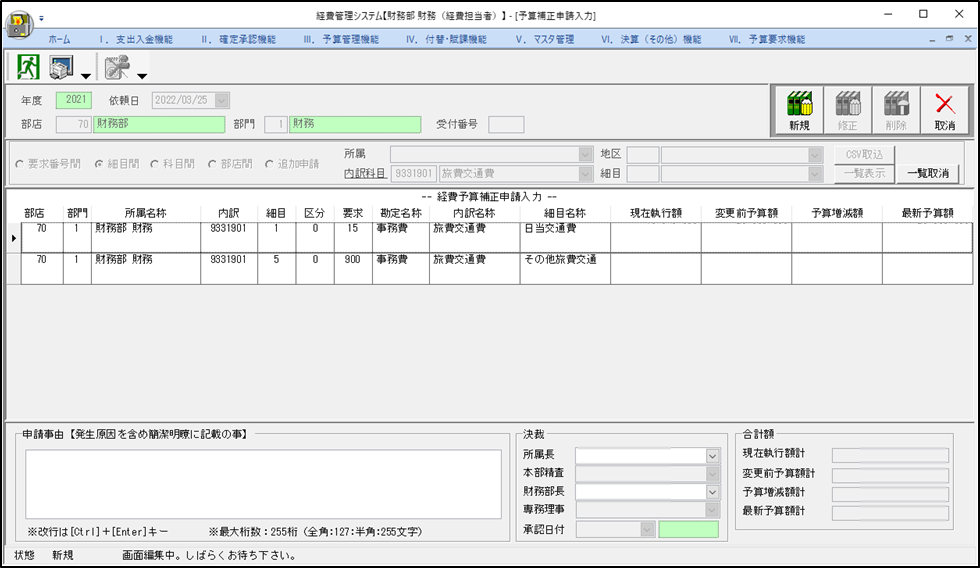The height and width of the screenshot is (568, 980).
Task: Click the grayed tools icon in toolbar
Action: [117, 67]
